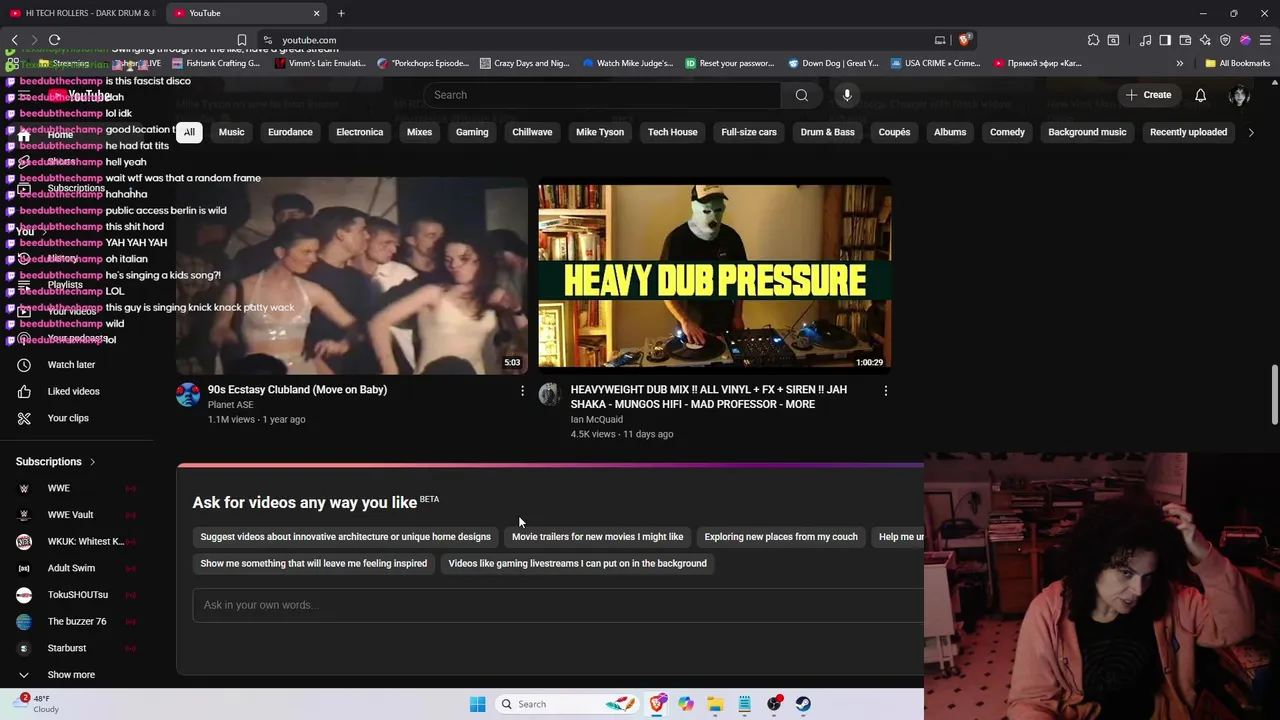Click the Create button
Viewport: 1280px width, 720px height.
1148,95
